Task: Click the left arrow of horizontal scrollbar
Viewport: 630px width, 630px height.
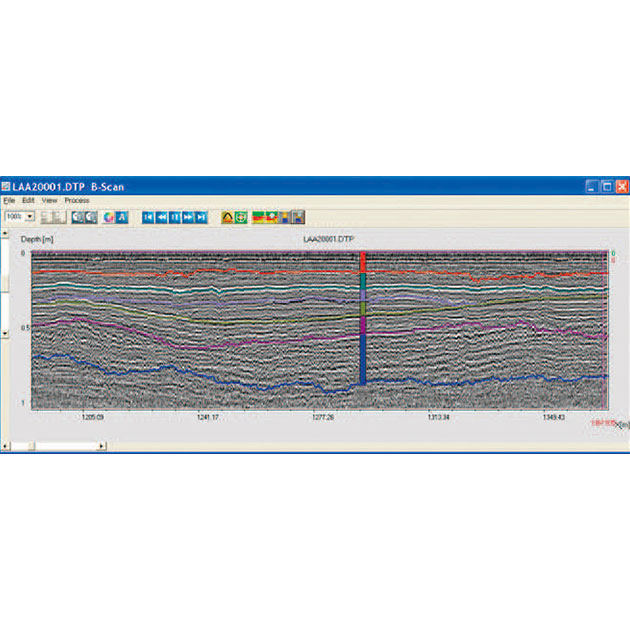Action: tap(7, 445)
